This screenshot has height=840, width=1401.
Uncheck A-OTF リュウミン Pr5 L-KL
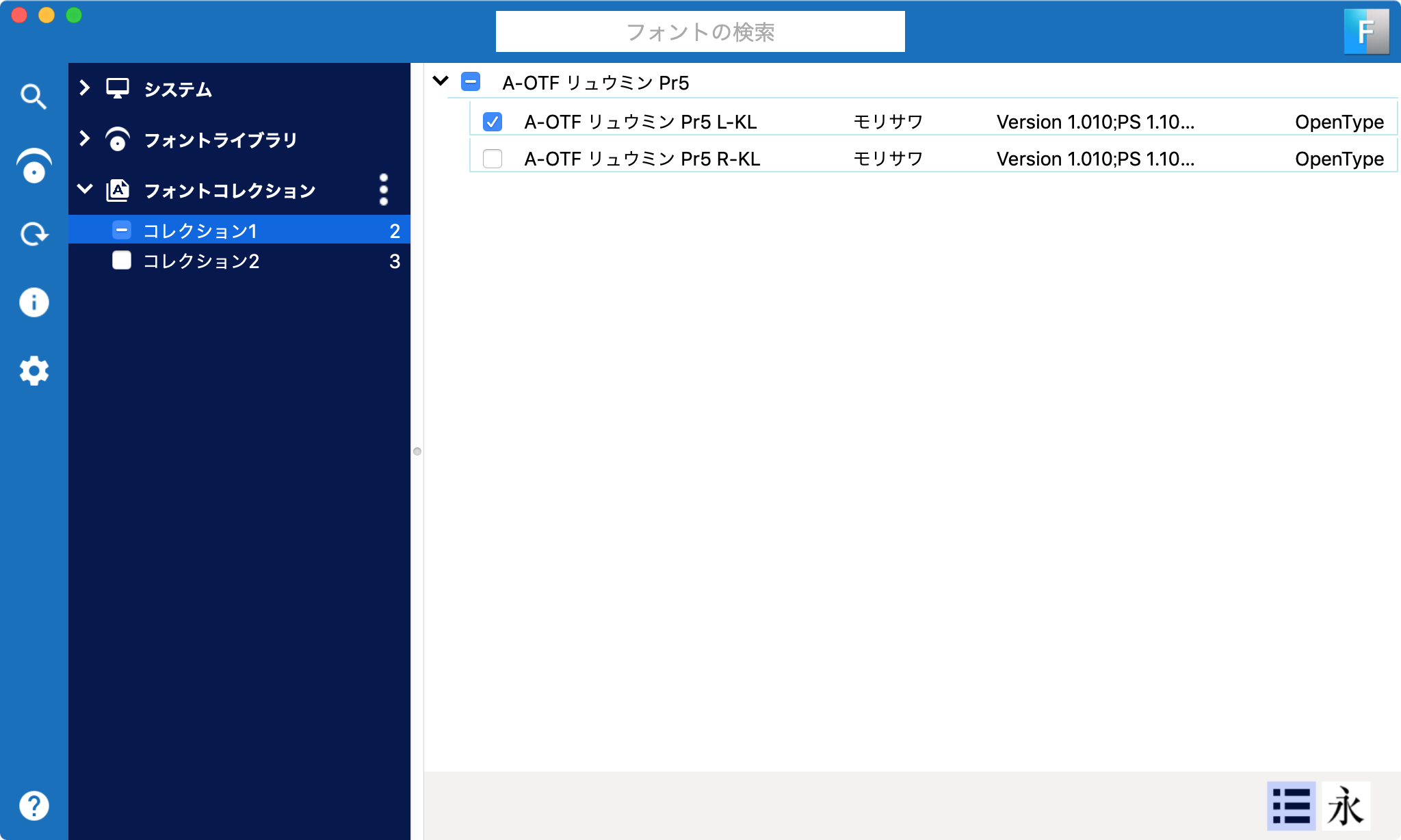[493, 122]
